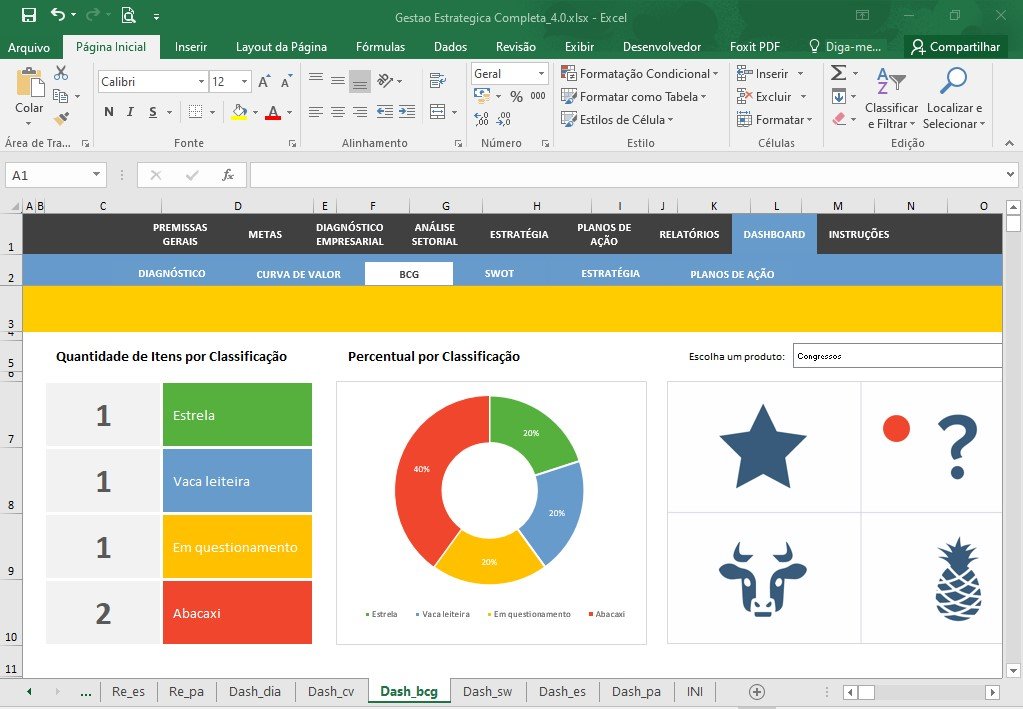Viewport: 1023px width, 709px height.
Task: Click the Save icon in quick access toolbar
Action: [x=29, y=15]
